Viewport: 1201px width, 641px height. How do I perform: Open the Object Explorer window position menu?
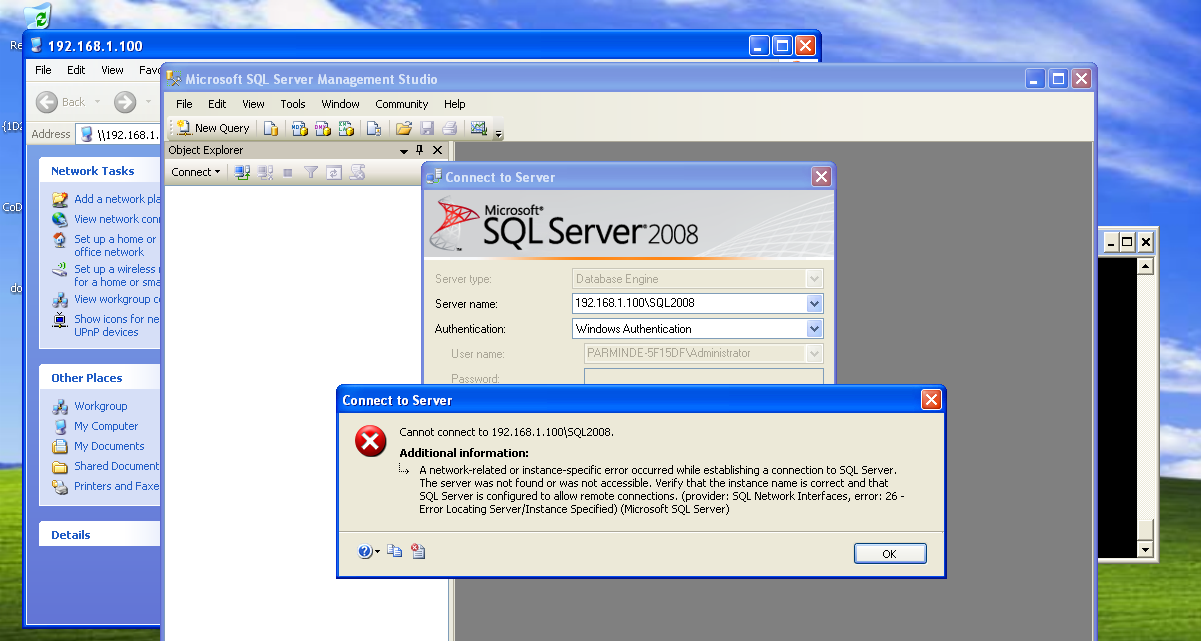[404, 150]
